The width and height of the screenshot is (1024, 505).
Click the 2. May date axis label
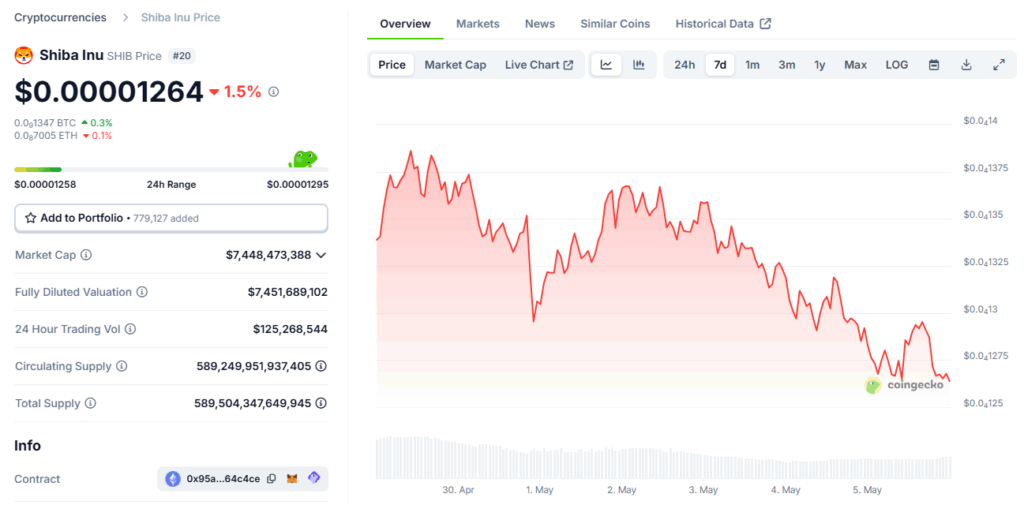[621, 490]
